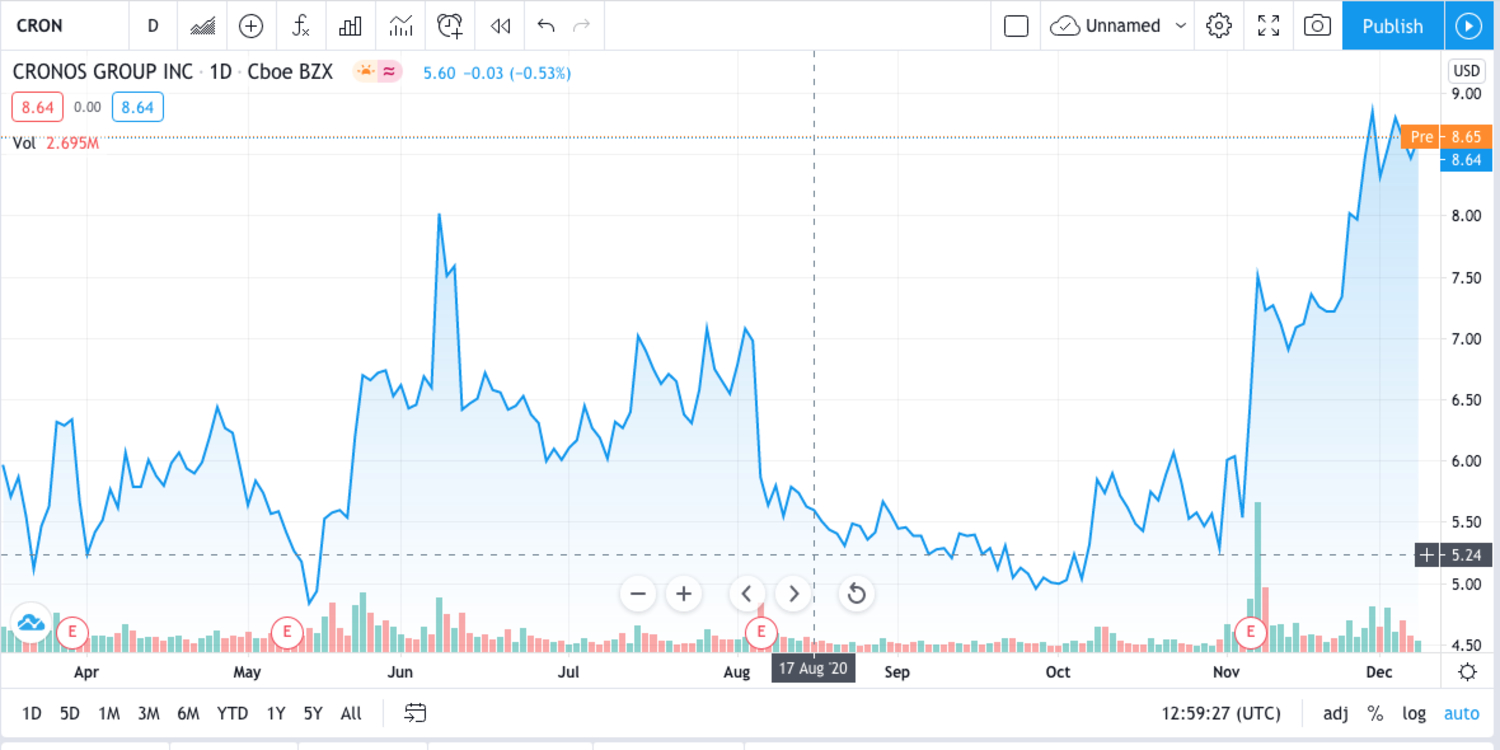The height and width of the screenshot is (750, 1500).
Task: Open the financials bar chart icon
Action: 350,25
